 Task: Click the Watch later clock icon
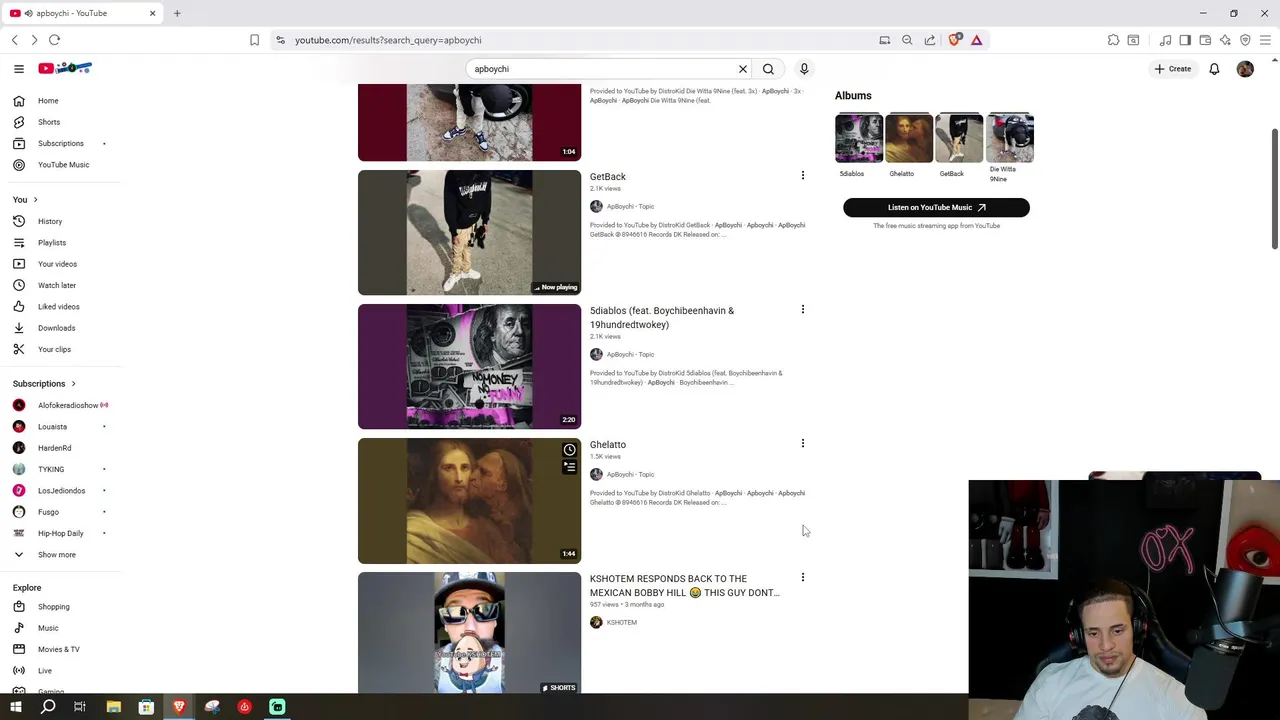pyautogui.click(x=19, y=285)
